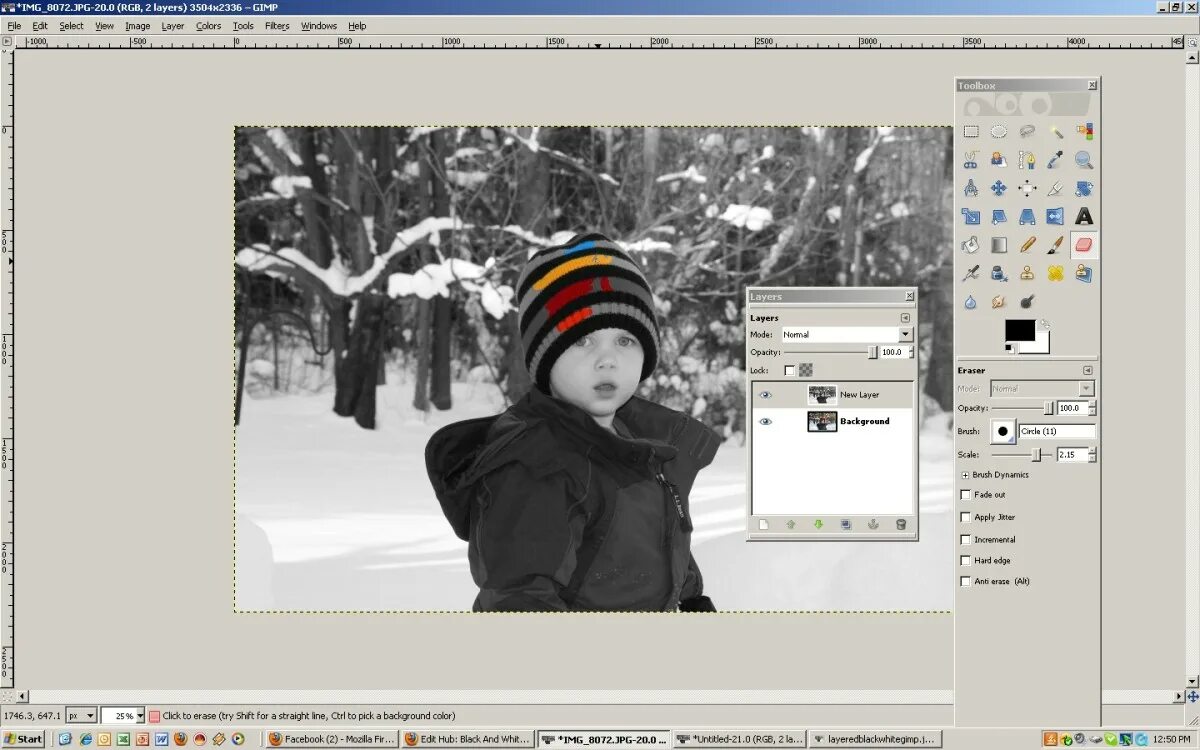Select the Airbrush tool
This screenshot has height=750, width=1200.
970,272
